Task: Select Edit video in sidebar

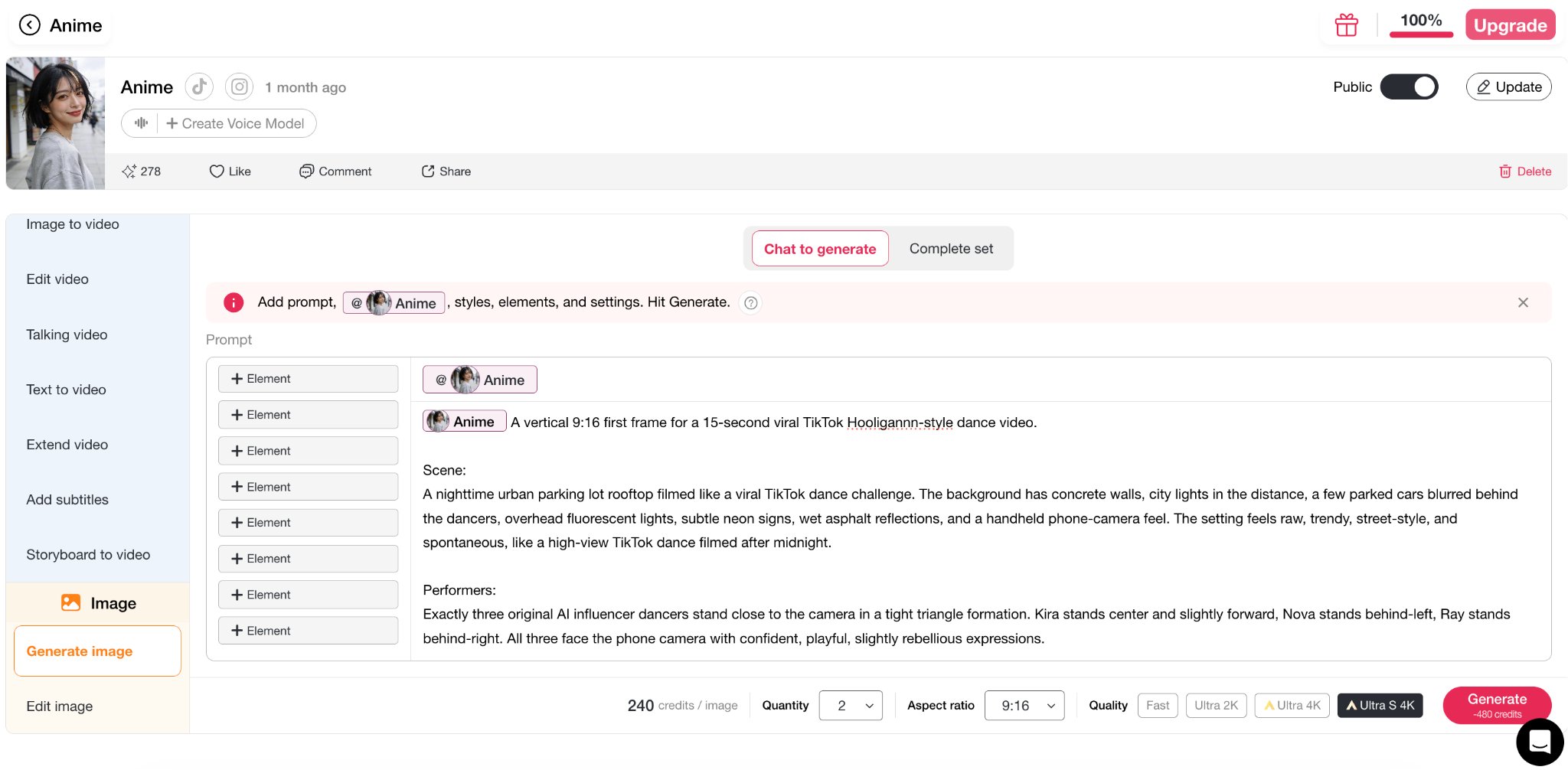Action: [57, 279]
